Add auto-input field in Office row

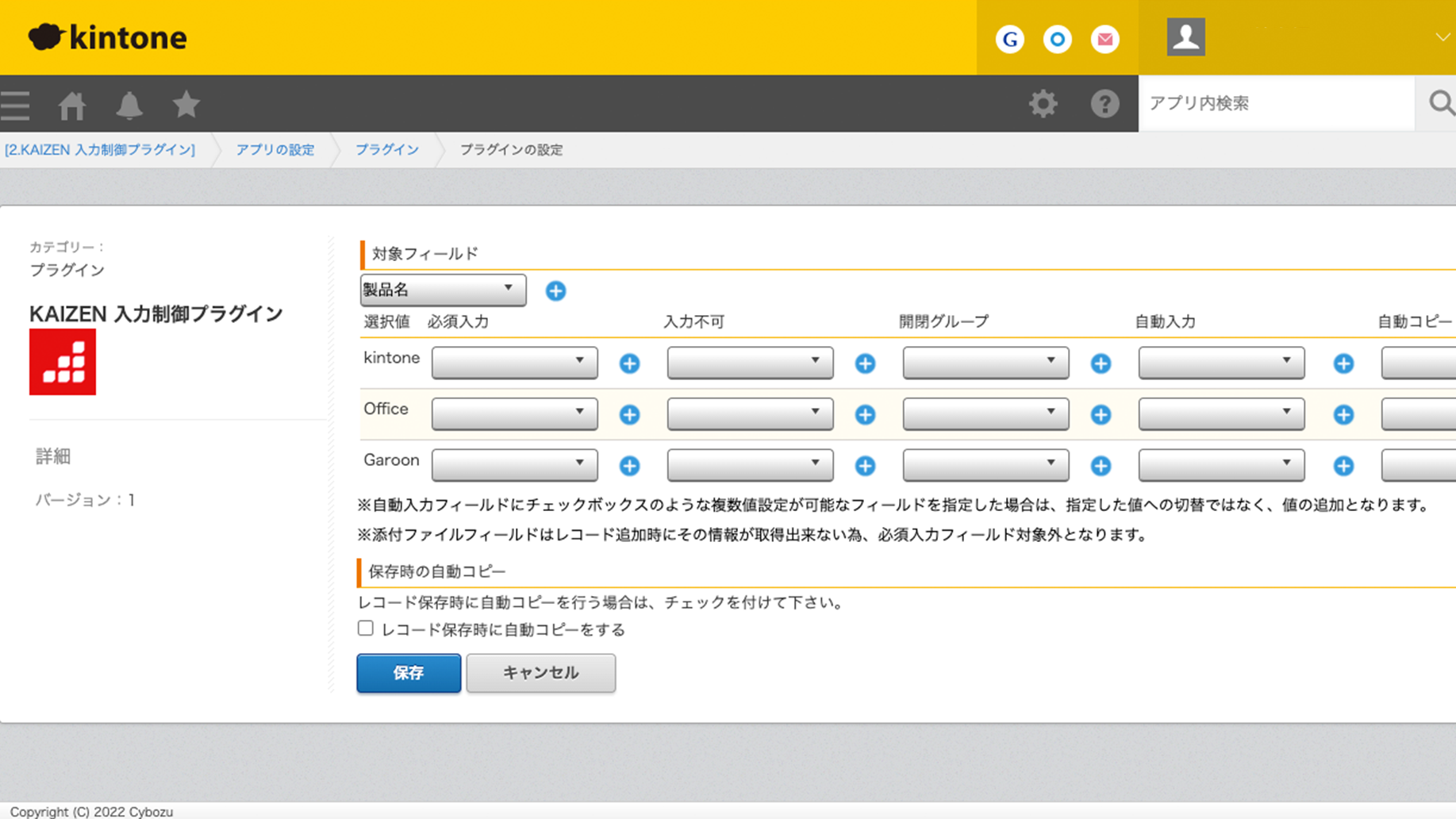point(1343,414)
